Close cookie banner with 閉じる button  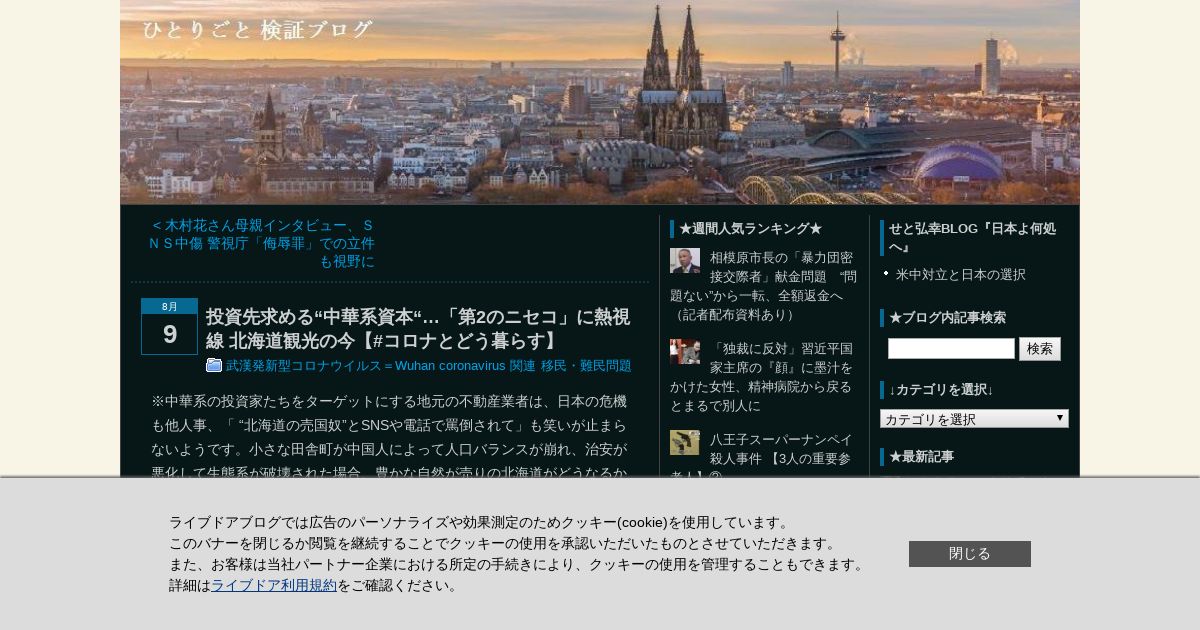[x=970, y=554]
